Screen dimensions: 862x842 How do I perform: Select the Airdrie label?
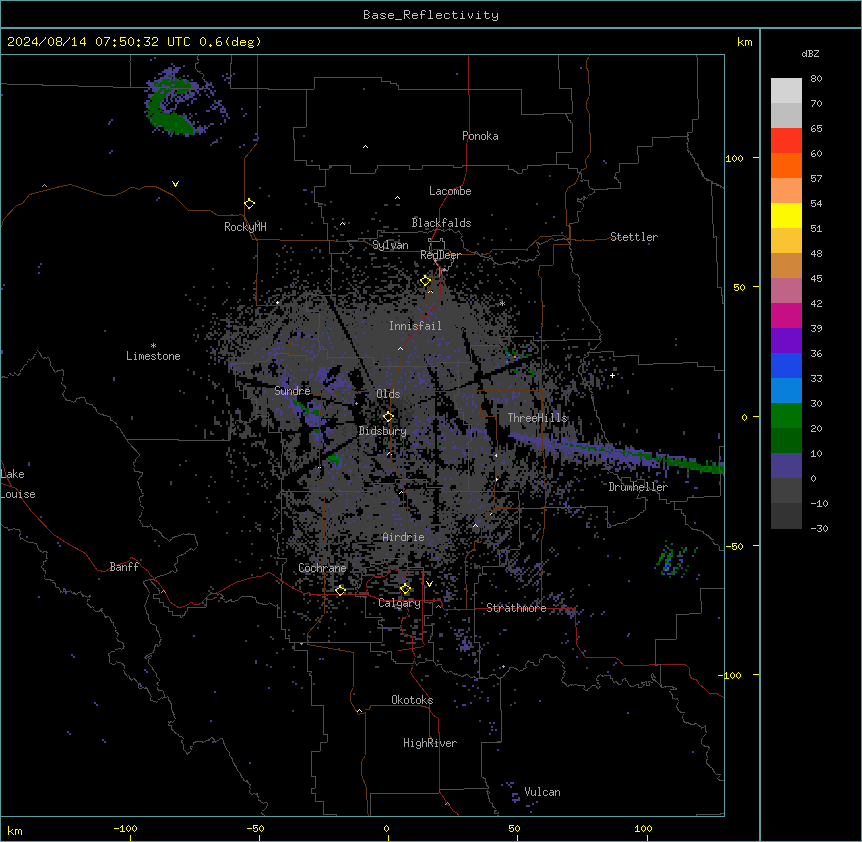coord(404,537)
